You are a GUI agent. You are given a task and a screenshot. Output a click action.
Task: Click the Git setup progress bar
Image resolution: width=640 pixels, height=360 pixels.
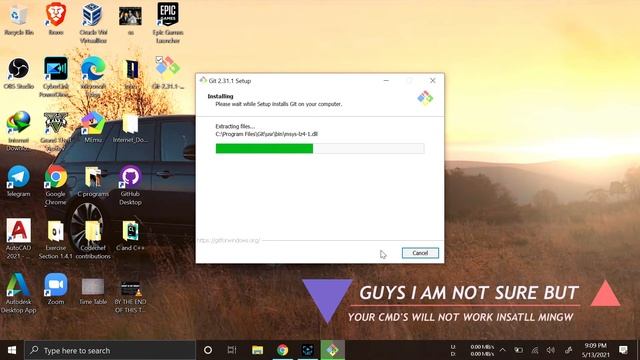pos(320,149)
